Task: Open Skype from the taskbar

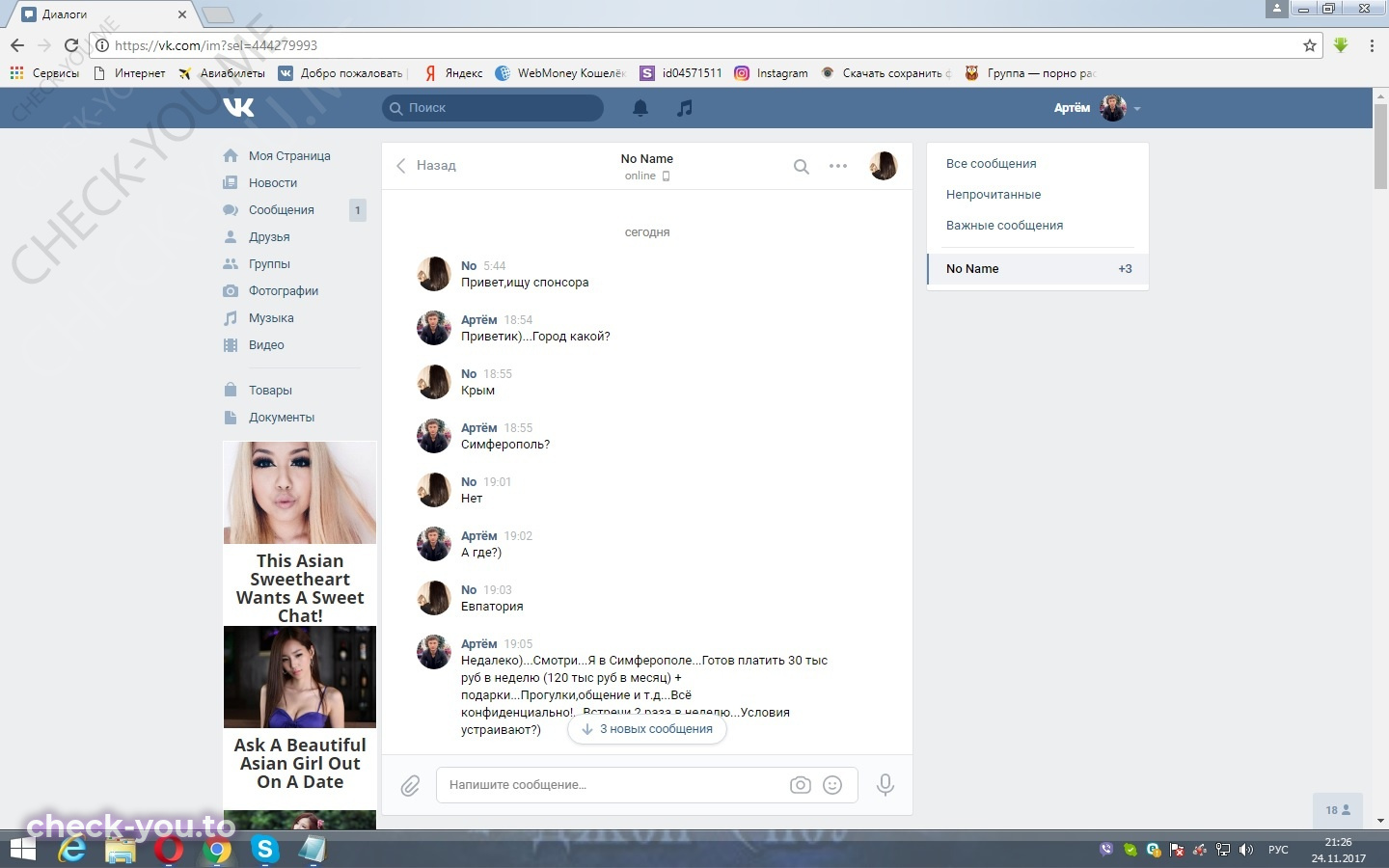Action: 264,850
